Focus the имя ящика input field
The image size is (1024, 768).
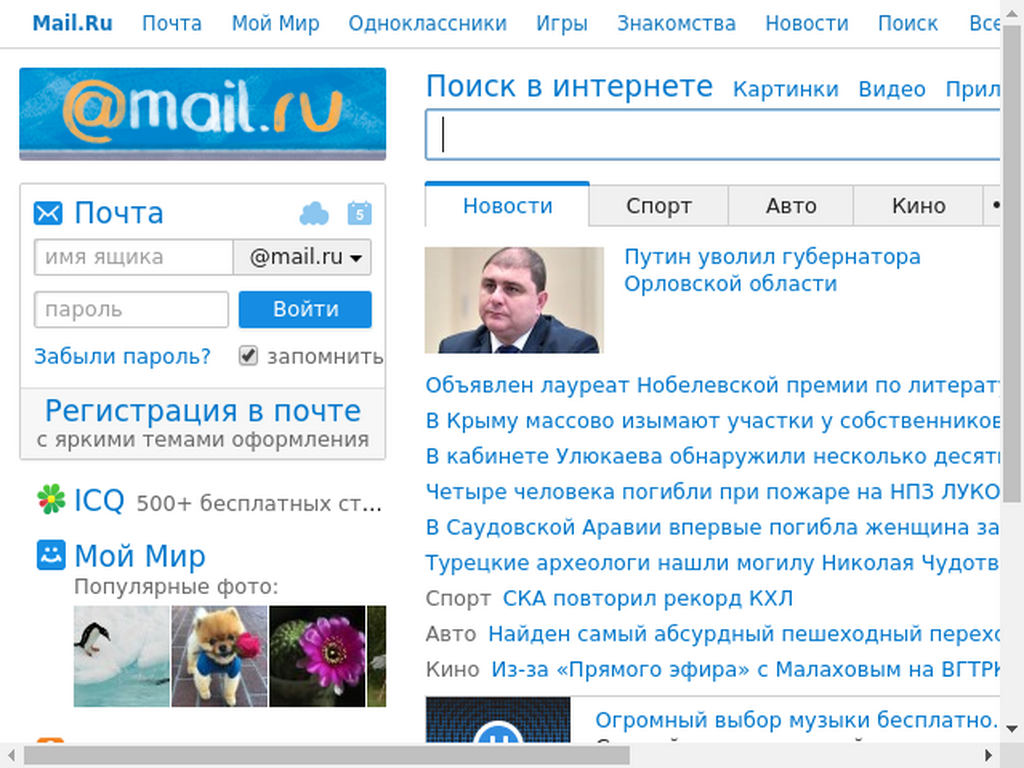point(134,257)
